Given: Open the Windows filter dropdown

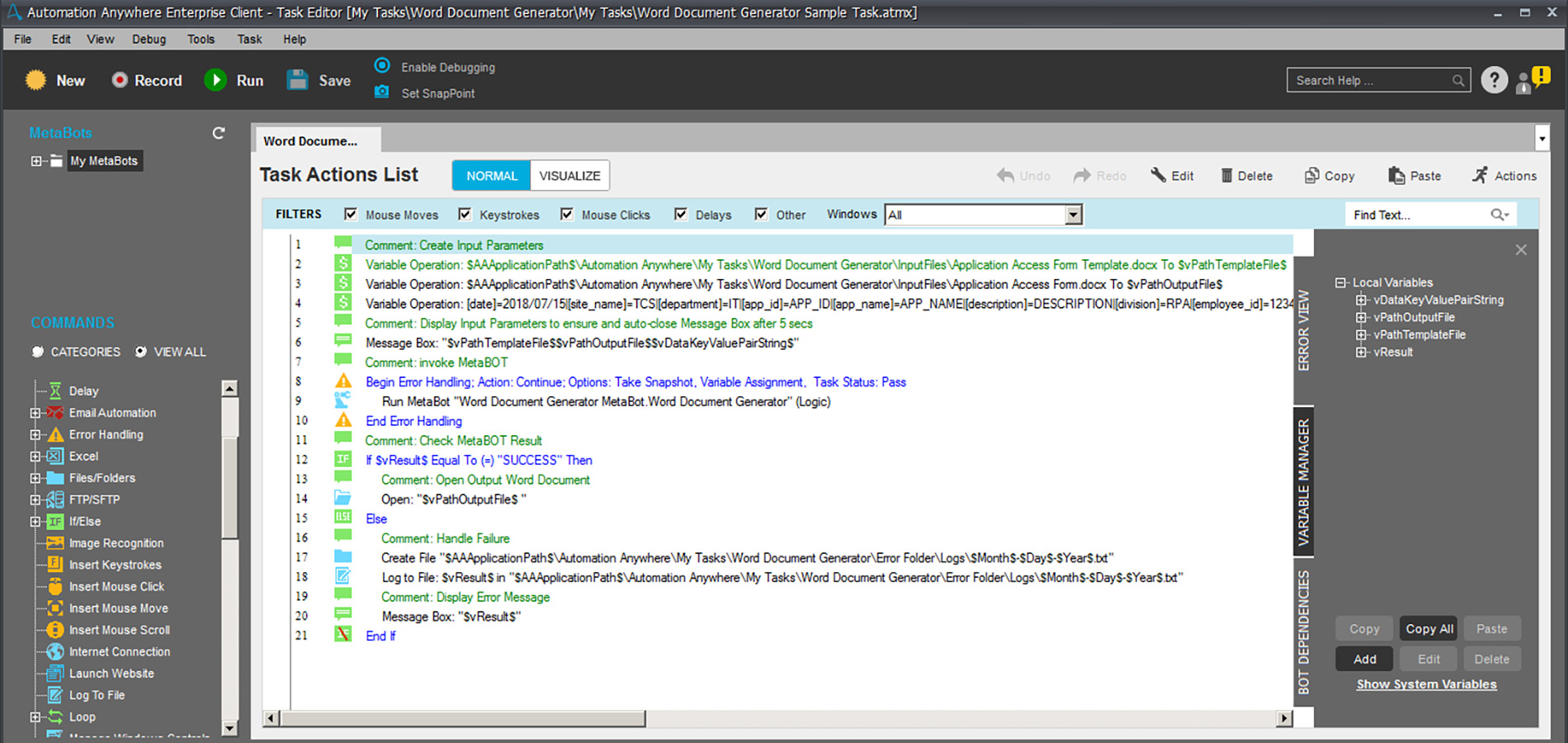Looking at the screenshot, I should 1073,215.
